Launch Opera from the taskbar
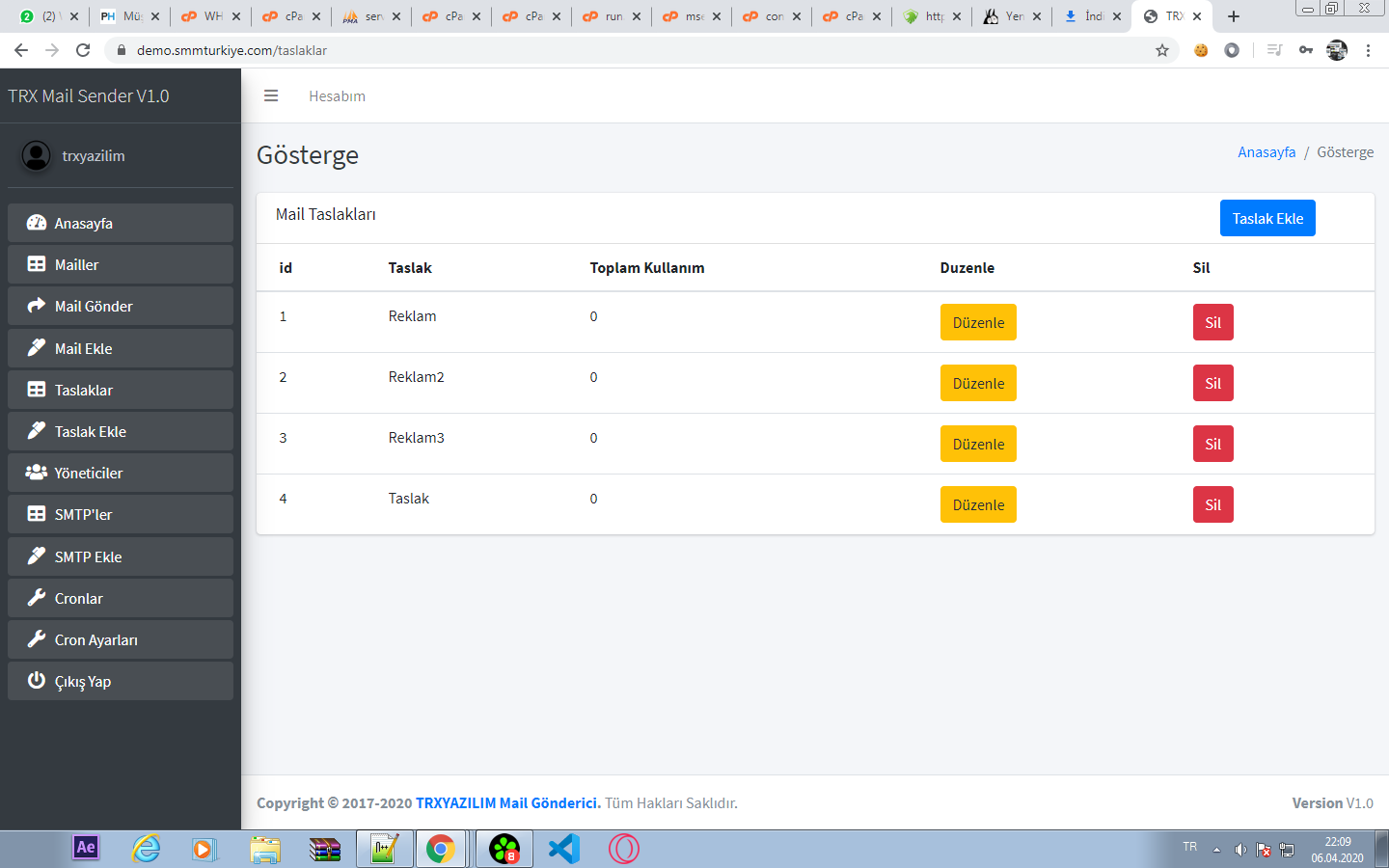The image size is (1389, 868). pyautogui.click(x=624, y=849)
